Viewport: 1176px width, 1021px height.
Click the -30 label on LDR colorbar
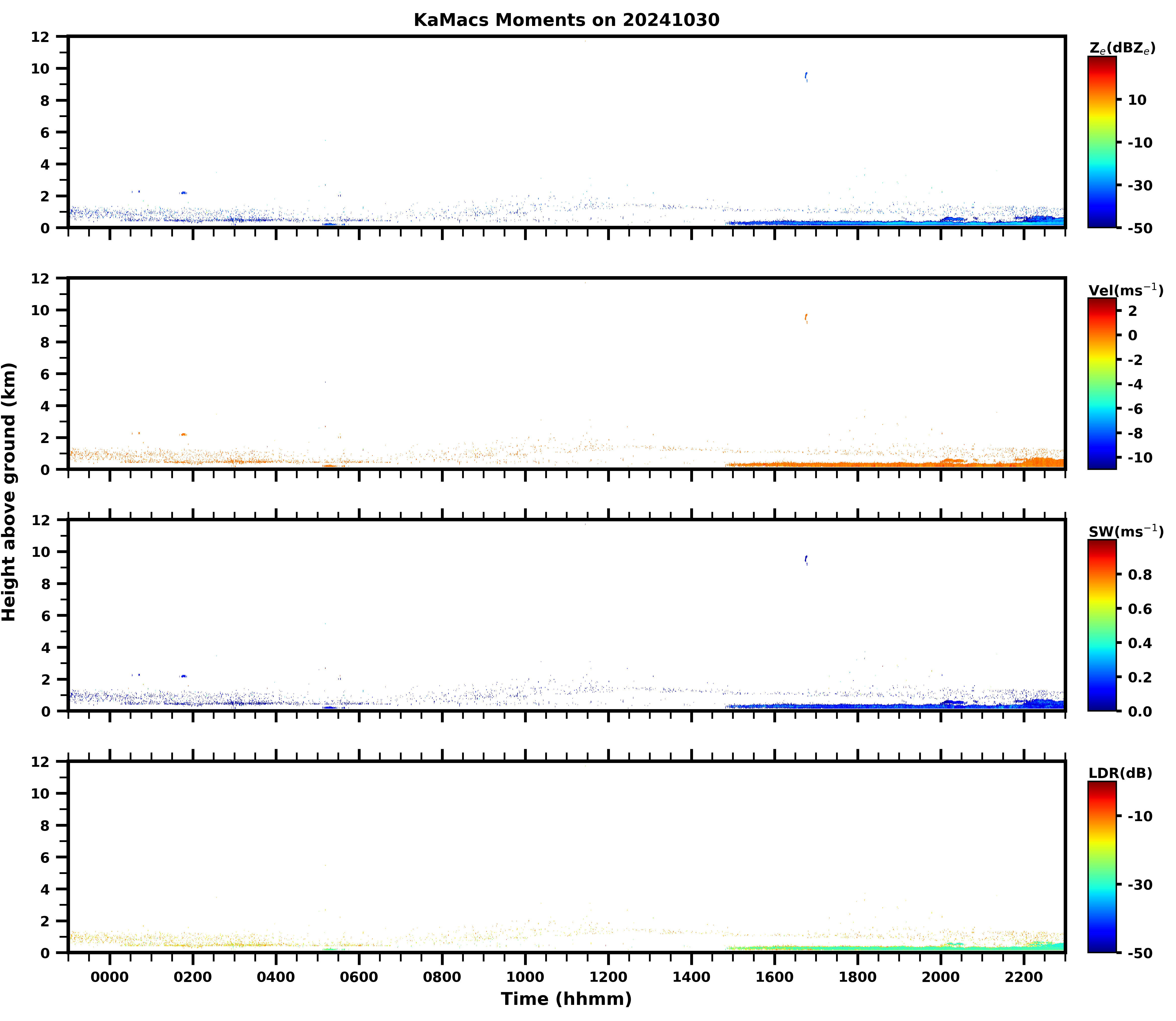point(1139,884)
